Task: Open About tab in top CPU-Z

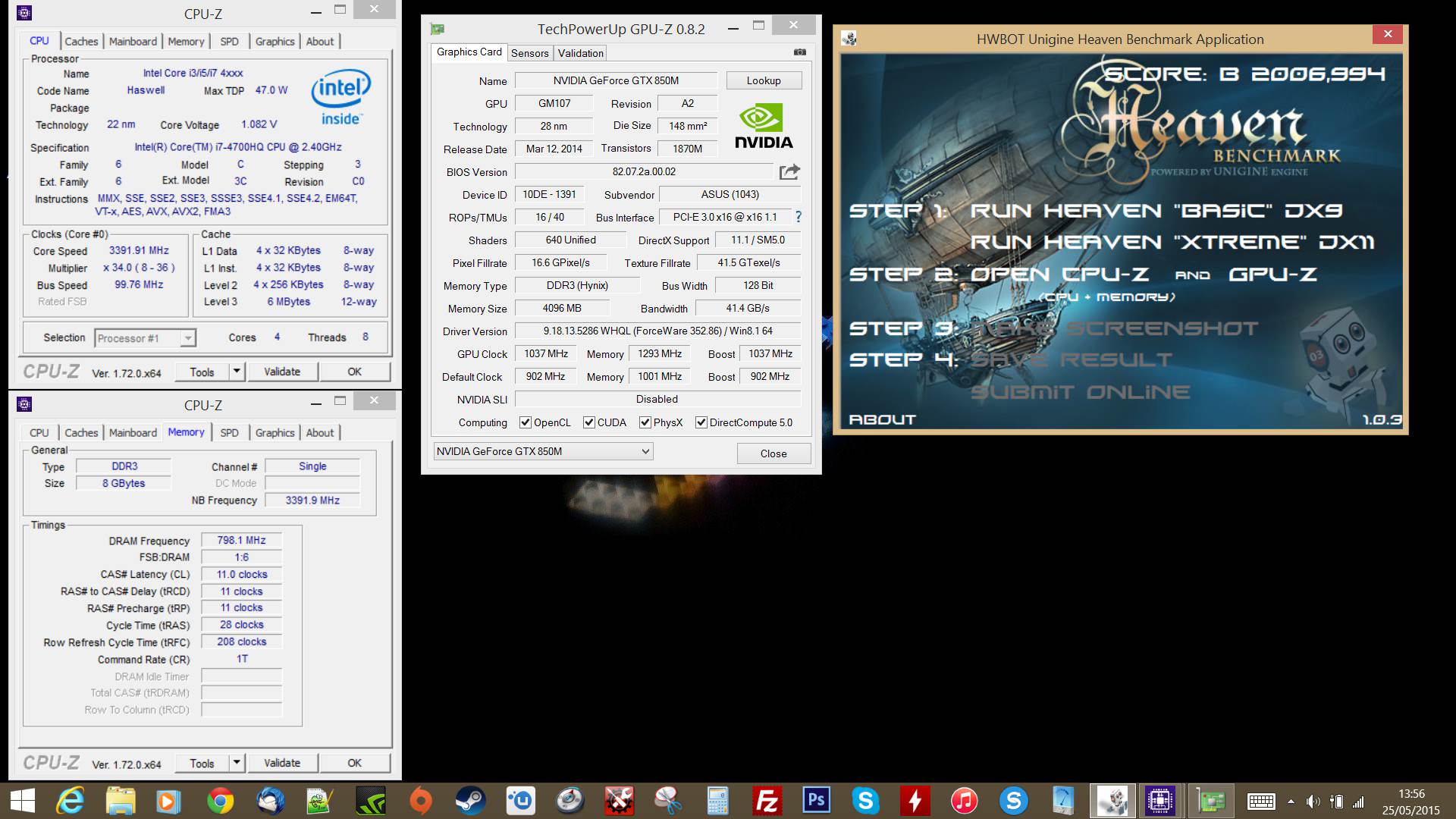Action: pos(319,42)
